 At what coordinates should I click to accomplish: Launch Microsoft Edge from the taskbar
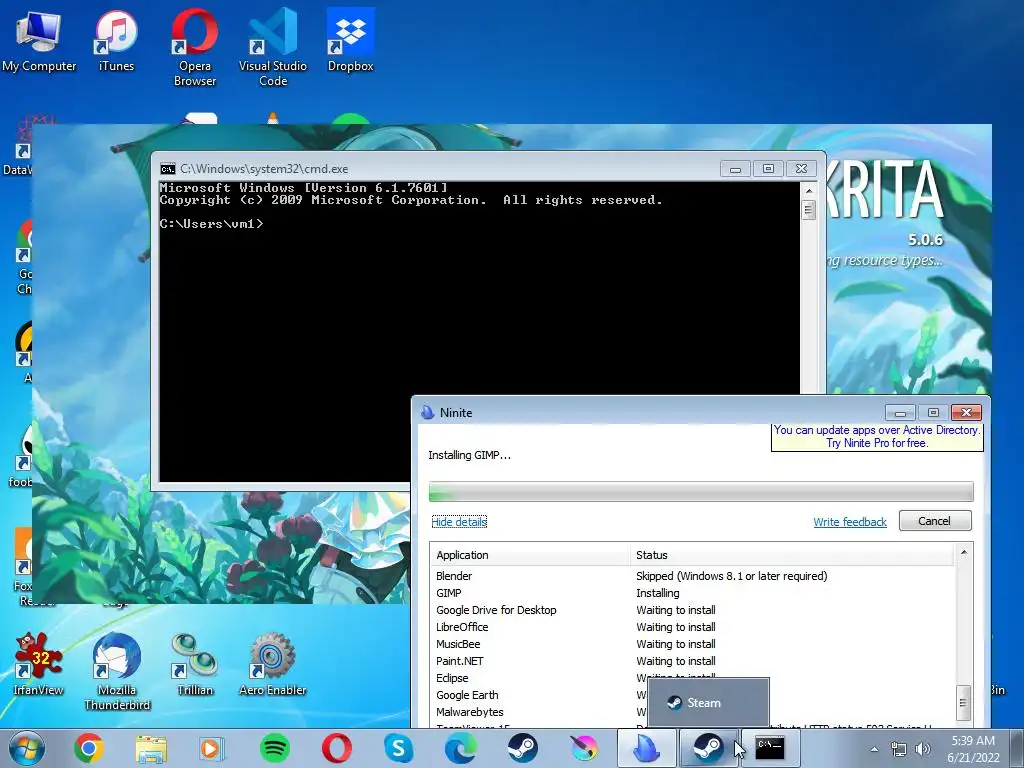460,748
